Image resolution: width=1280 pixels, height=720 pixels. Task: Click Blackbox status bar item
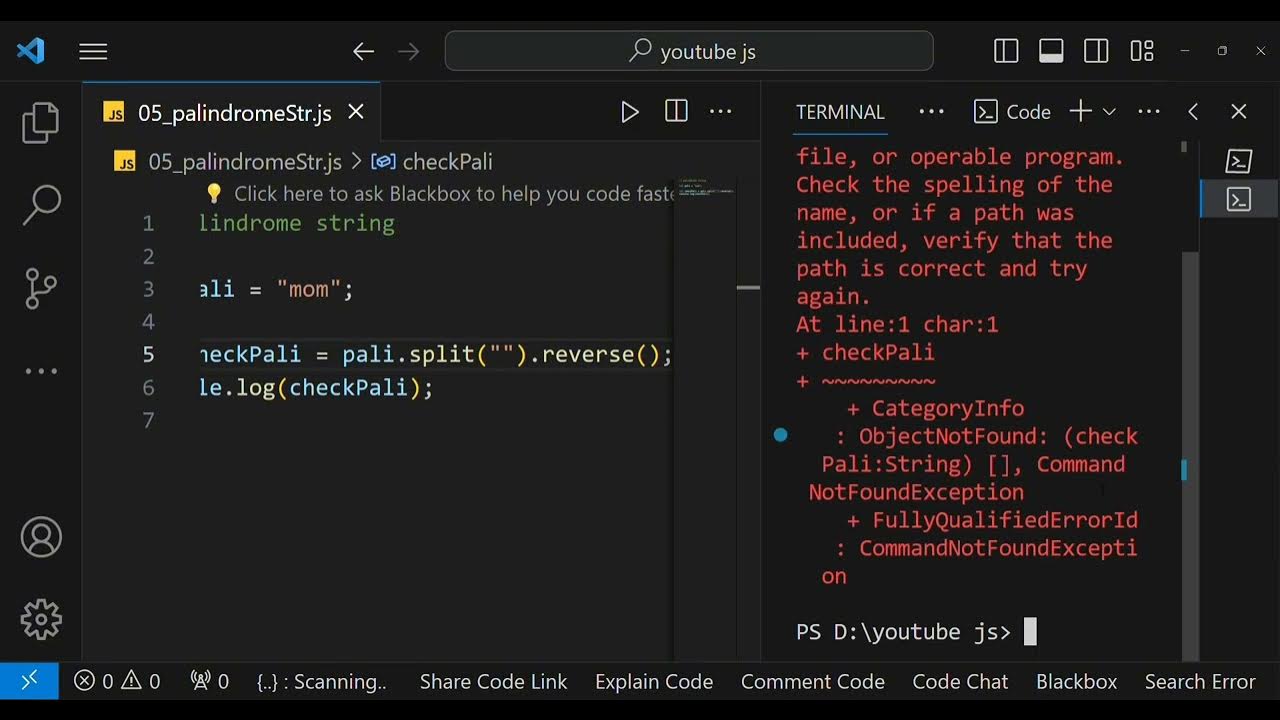[x=1076, y=682]
